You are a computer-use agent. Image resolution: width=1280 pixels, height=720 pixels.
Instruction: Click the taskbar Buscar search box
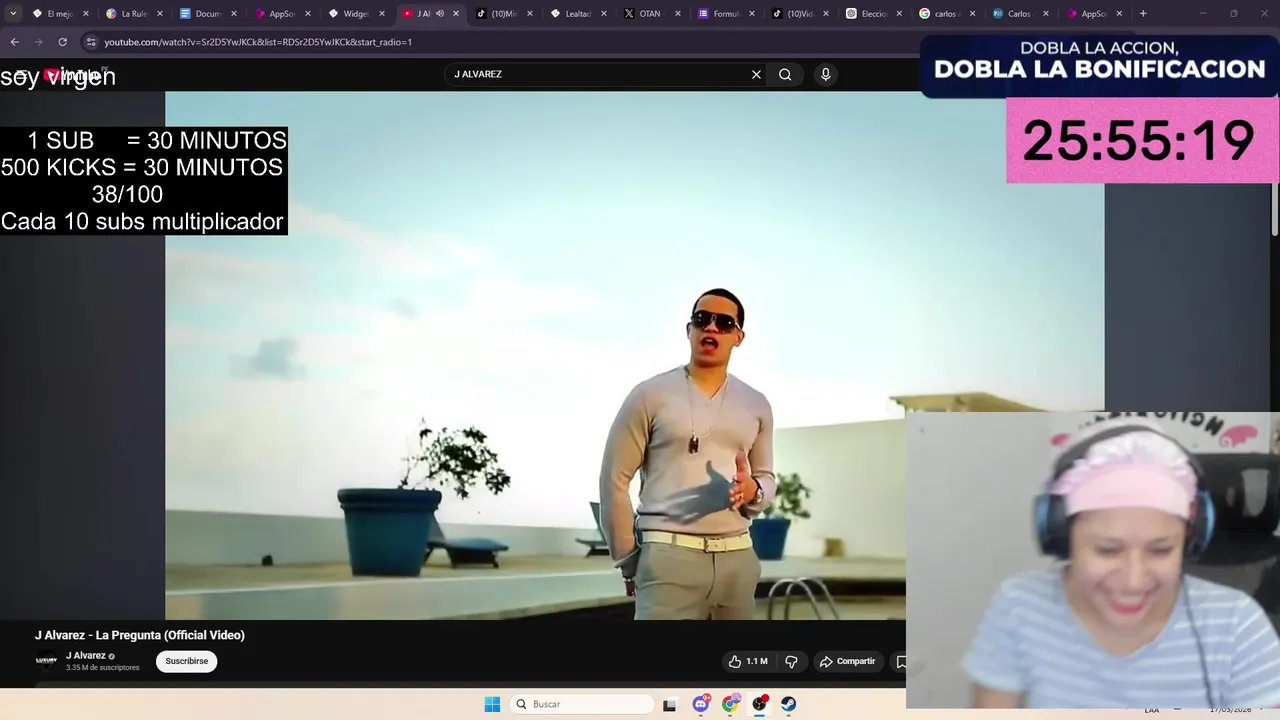tap(582, 704)
